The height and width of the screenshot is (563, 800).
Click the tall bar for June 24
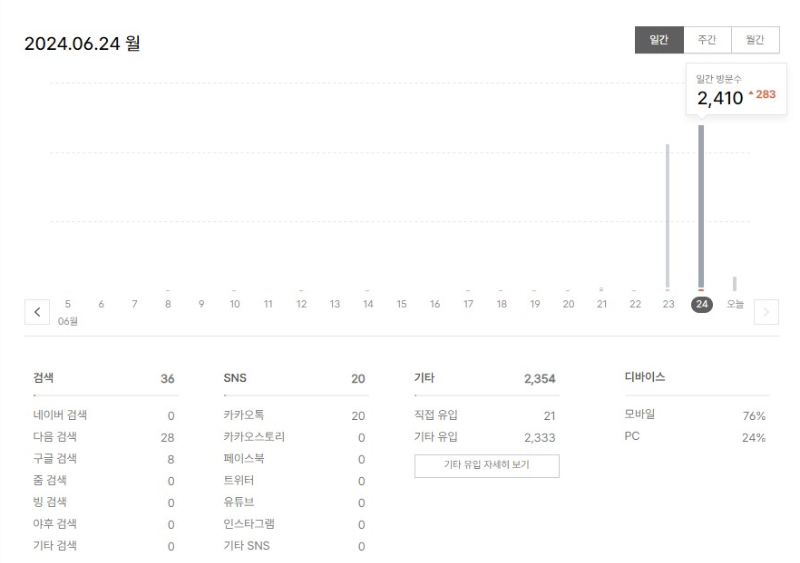[x=702, y=207]
